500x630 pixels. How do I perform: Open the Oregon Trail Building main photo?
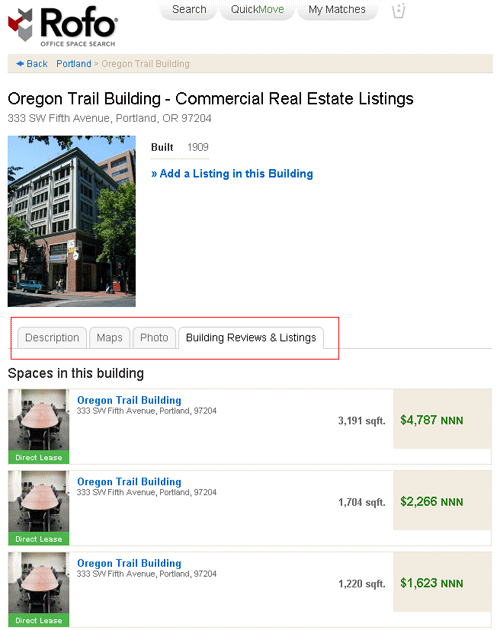click(x=72, y=221)
